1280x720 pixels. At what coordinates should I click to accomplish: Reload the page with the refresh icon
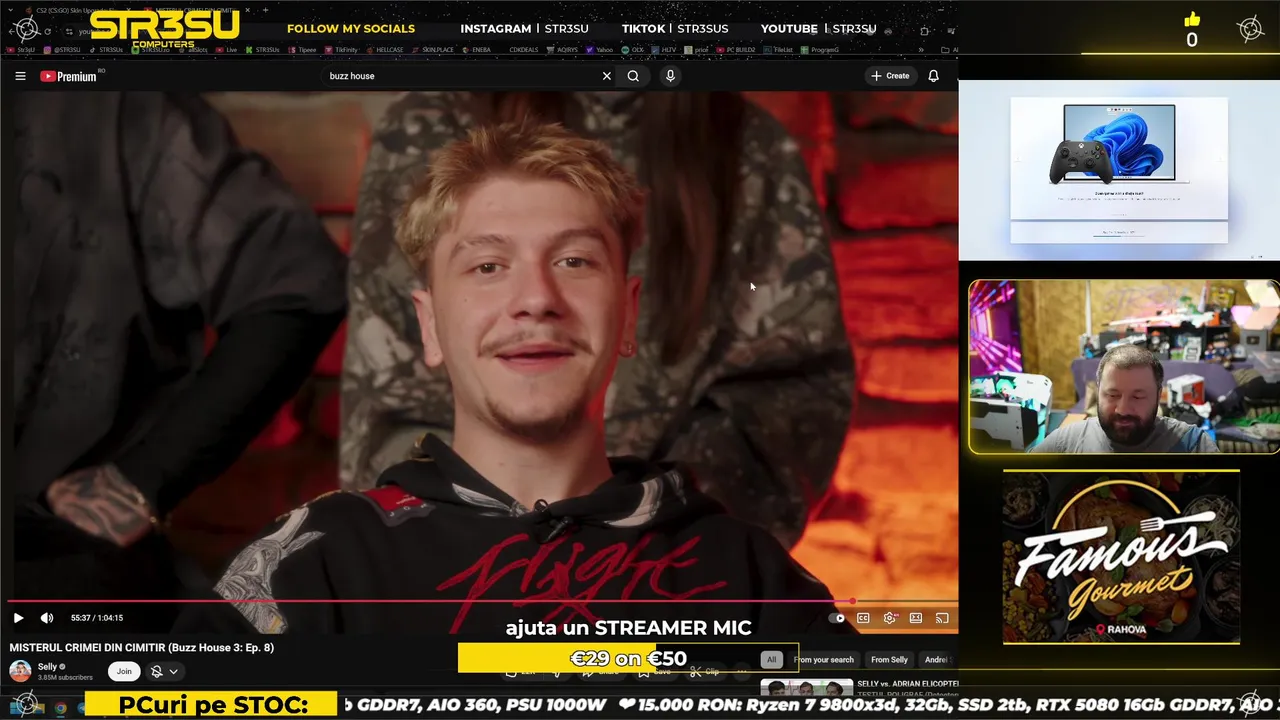47,31
